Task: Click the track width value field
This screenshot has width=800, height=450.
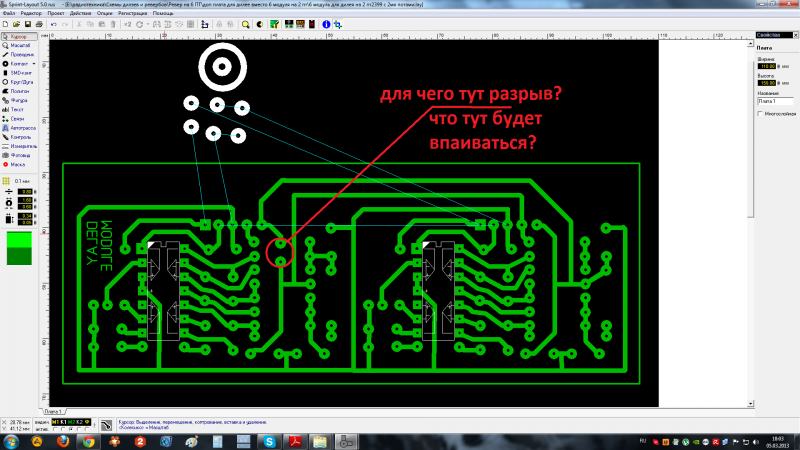Action: [24, 192]
